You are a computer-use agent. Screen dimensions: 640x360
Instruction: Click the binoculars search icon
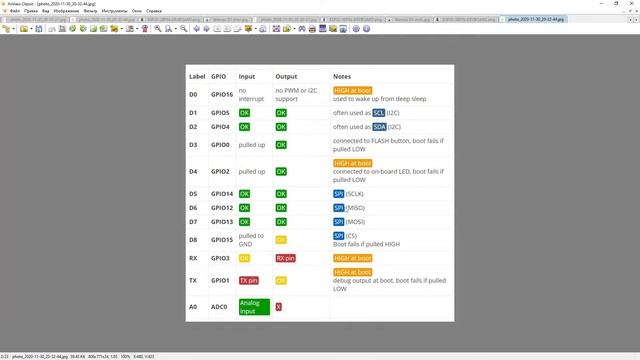click(x=302, y=29)
